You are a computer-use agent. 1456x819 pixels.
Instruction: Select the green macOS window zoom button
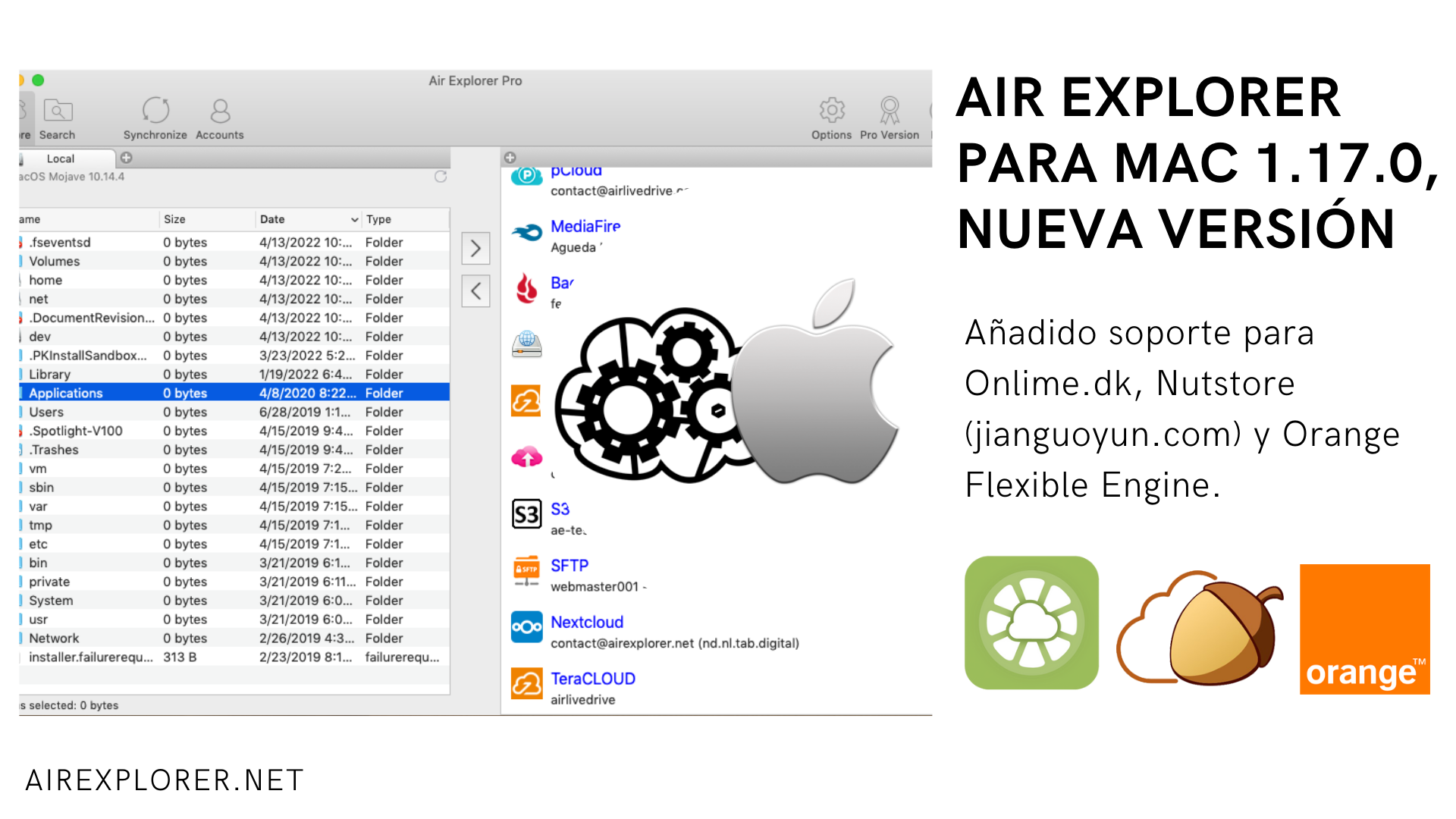tap(39, 79)
